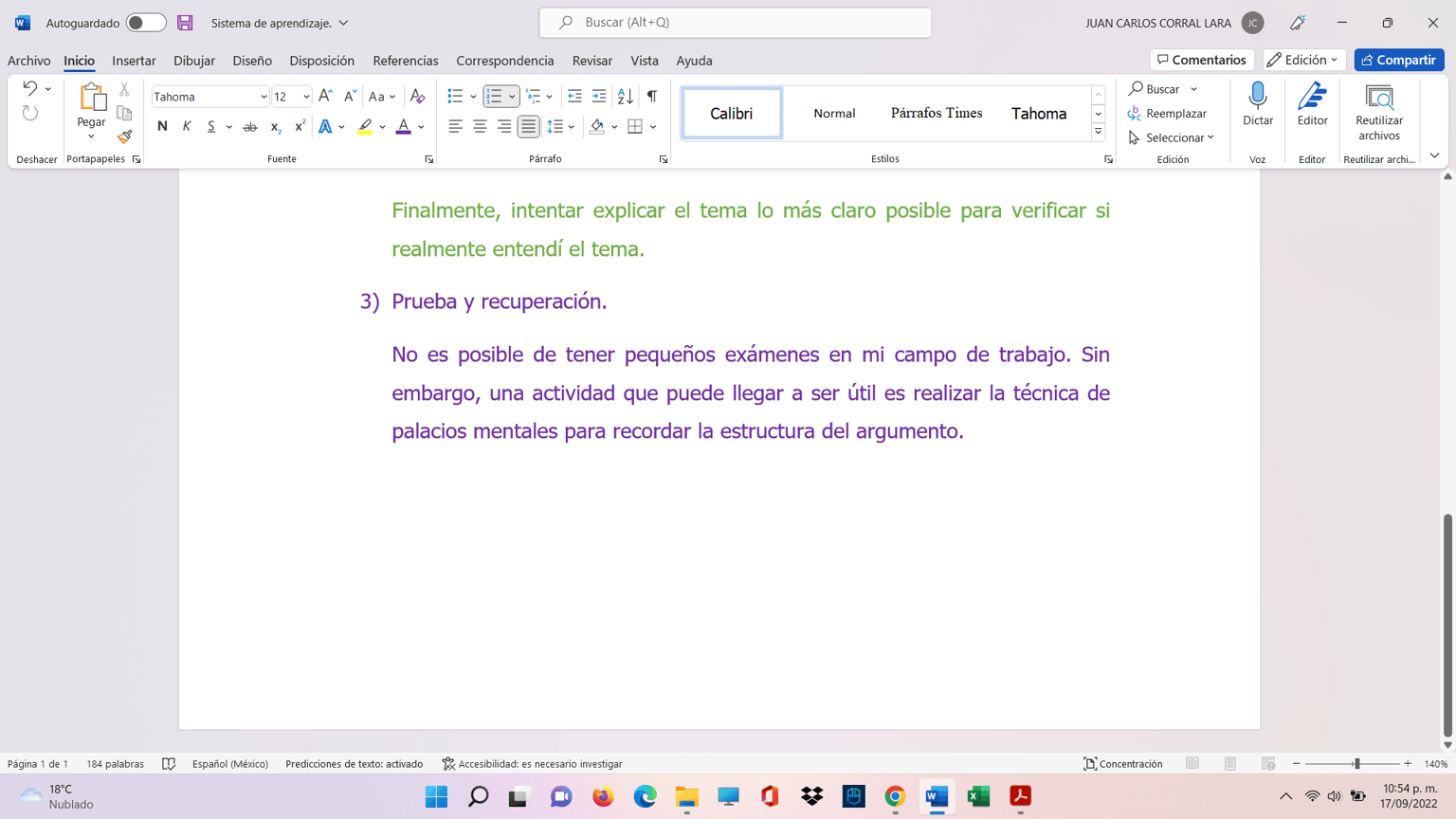Adjust the zoom slider handle
The width and height of the screenshot is (1456, 819).
point(1356,764)
